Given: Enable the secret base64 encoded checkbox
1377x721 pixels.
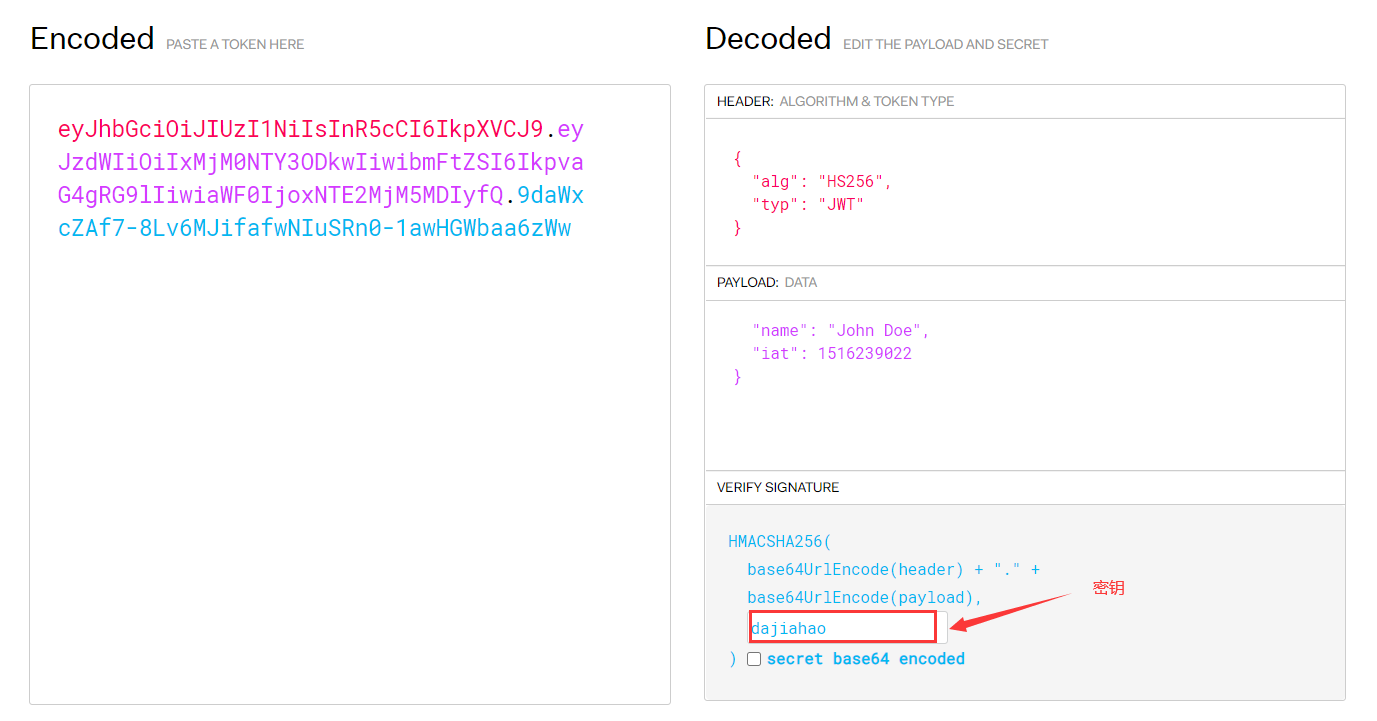Looking at the screenshot, I should tap(754, 659).
